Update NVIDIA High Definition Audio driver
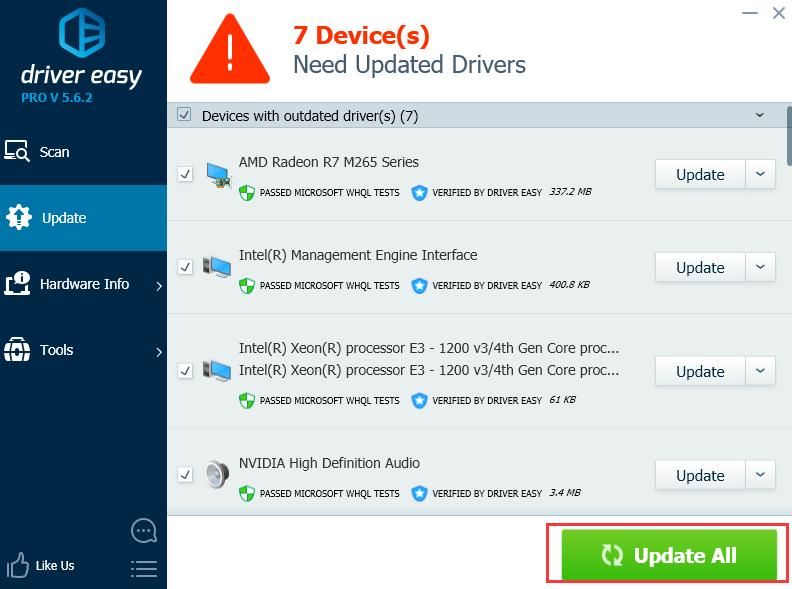The height and width of the screenshot is (589, 792). (x=700, y=474)
